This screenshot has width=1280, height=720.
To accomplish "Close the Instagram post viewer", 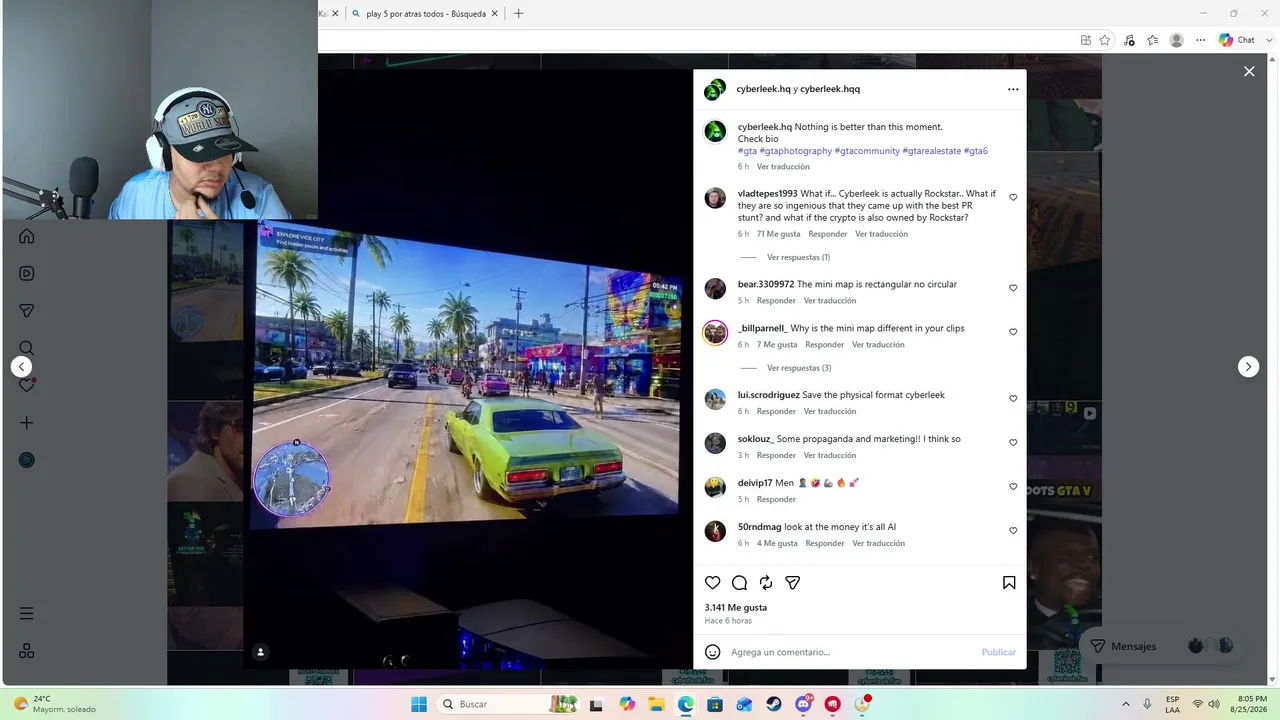I will pyautogui.click(x=1249, y=71).
